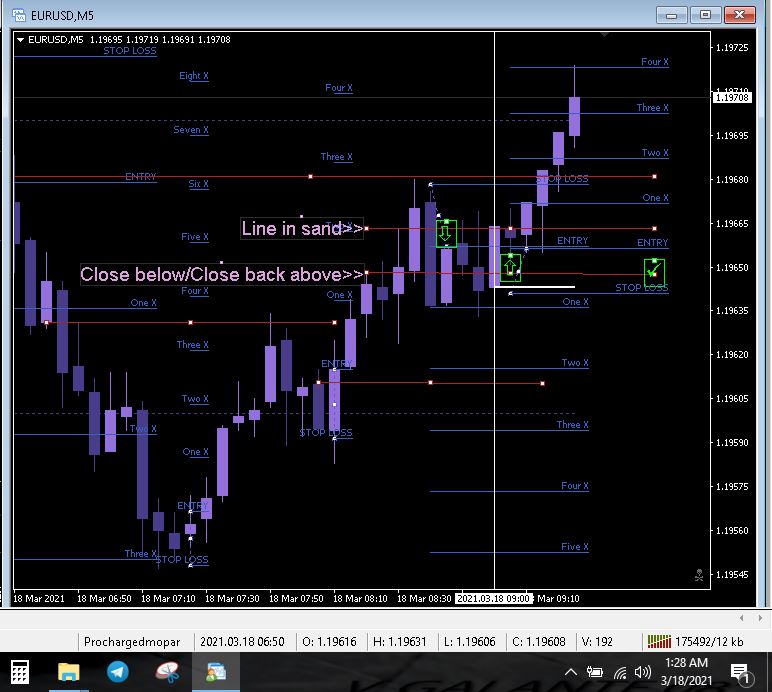Click the current price tag 1.19708
The width and height of the screenshot is (772, 692).
732,97
